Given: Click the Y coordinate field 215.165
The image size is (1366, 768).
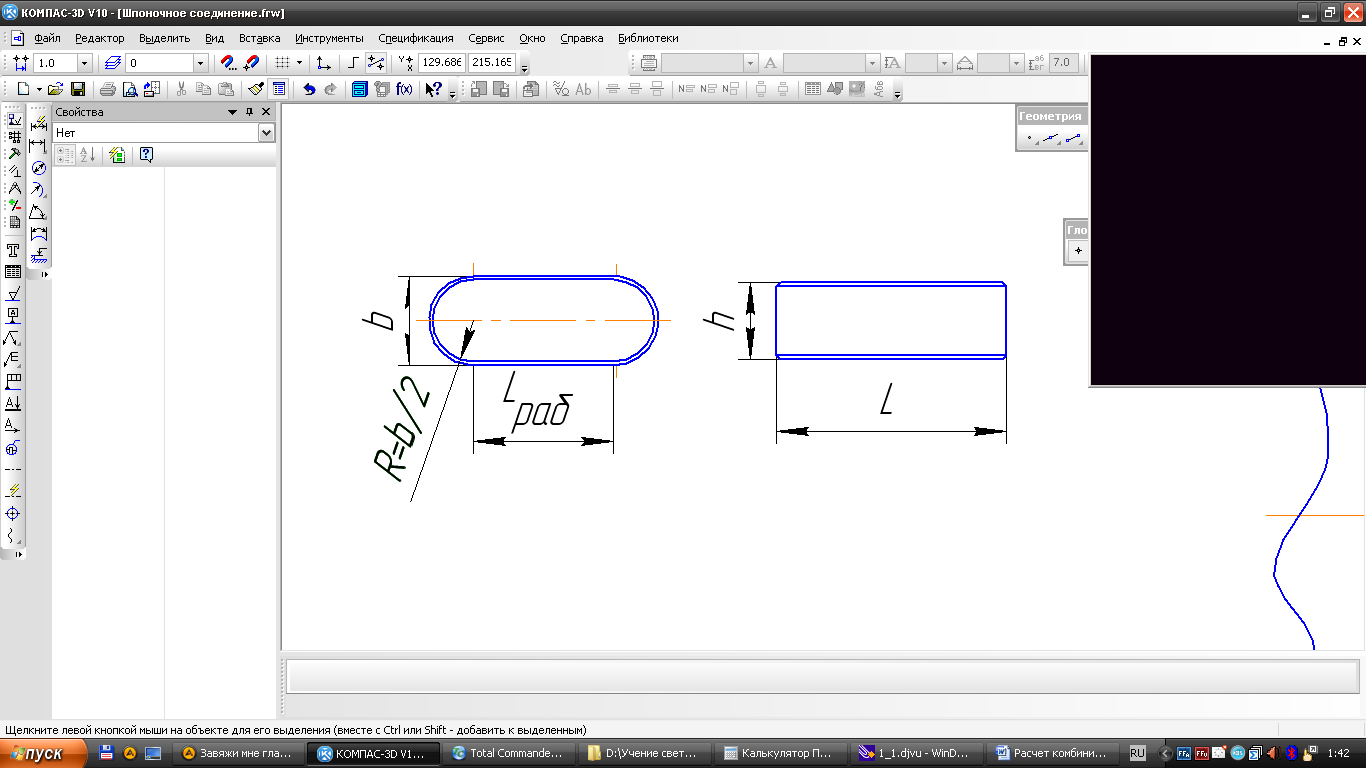Looking at the screenshot, I should (492, 63).
